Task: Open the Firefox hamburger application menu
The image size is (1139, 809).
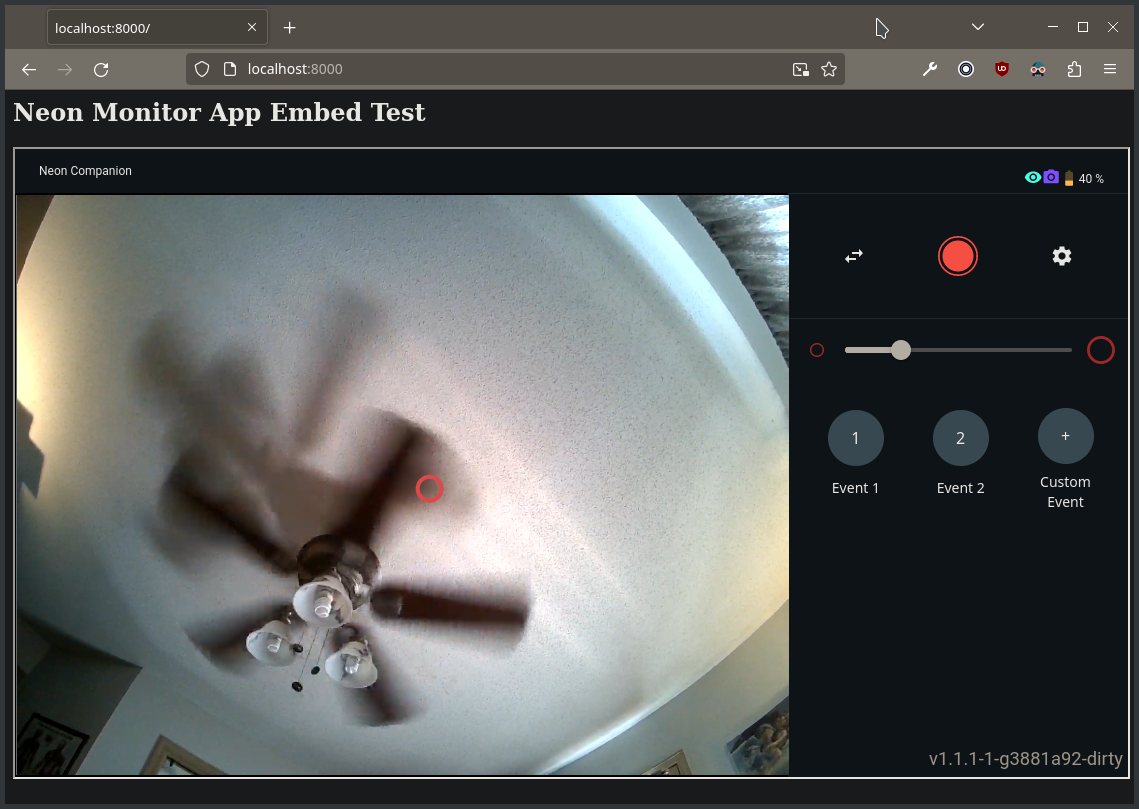Action: (1110, 69)
